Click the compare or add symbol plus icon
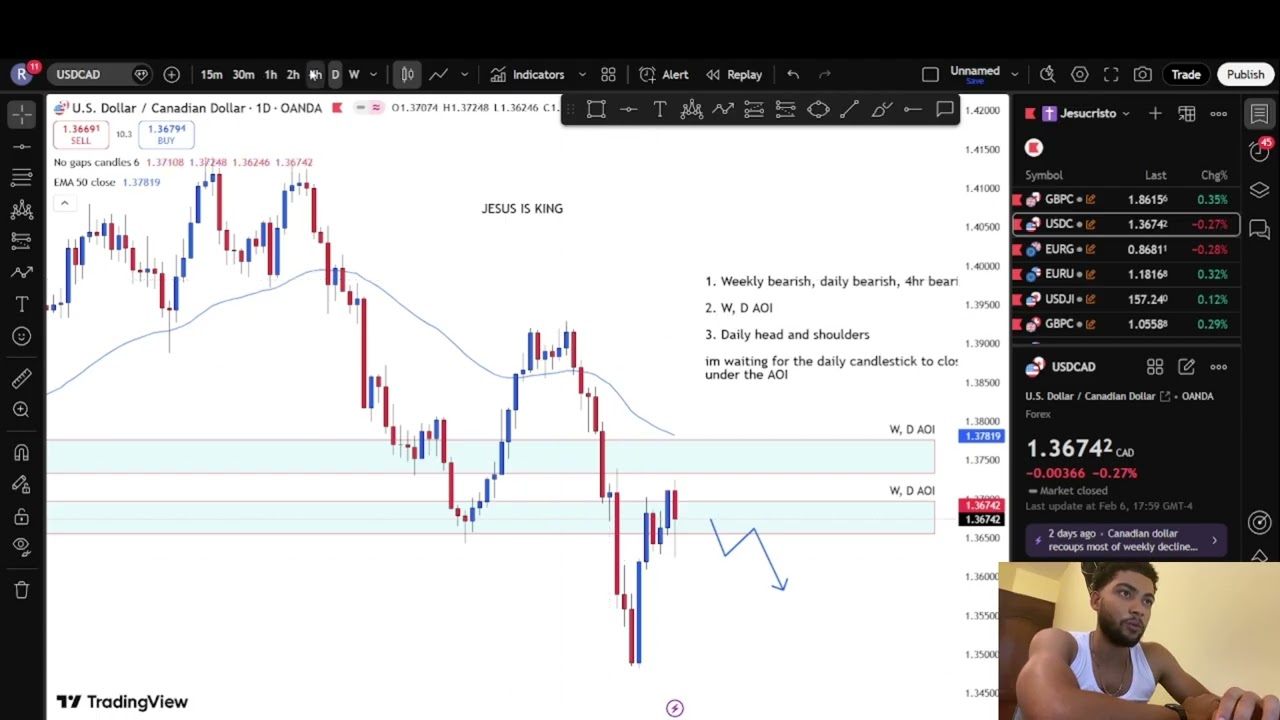The image size is (1280, 720). point(171,74)
